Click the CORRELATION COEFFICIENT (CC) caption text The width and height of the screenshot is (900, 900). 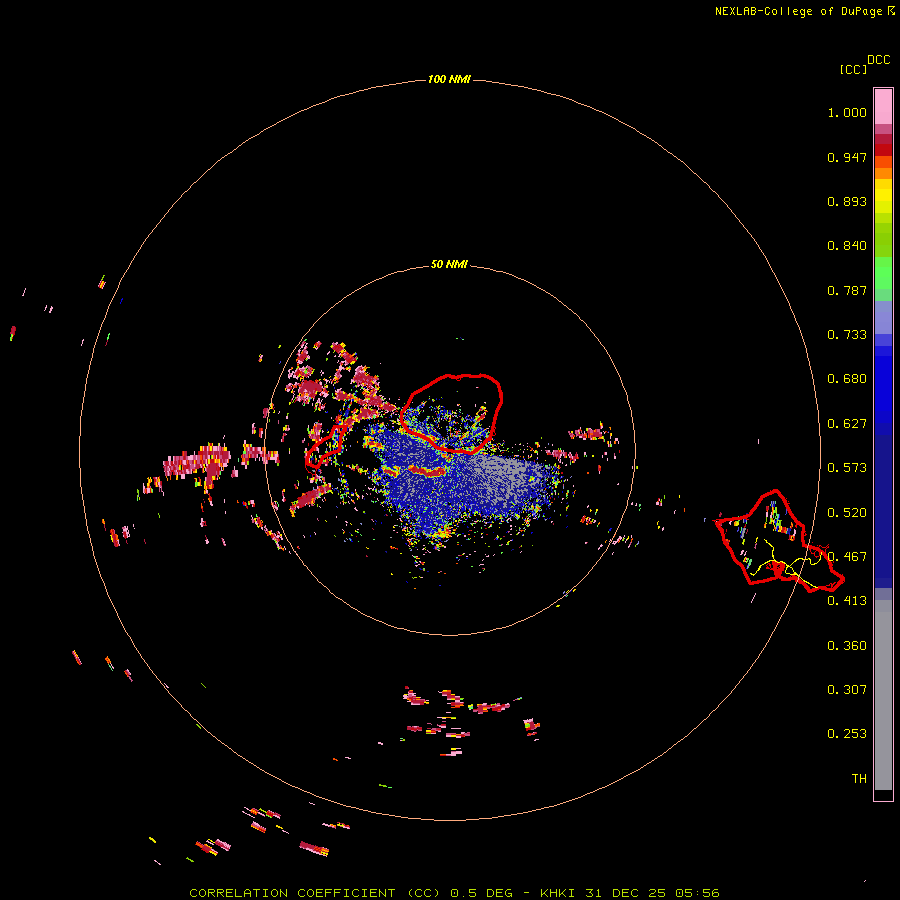click(315, 893)
